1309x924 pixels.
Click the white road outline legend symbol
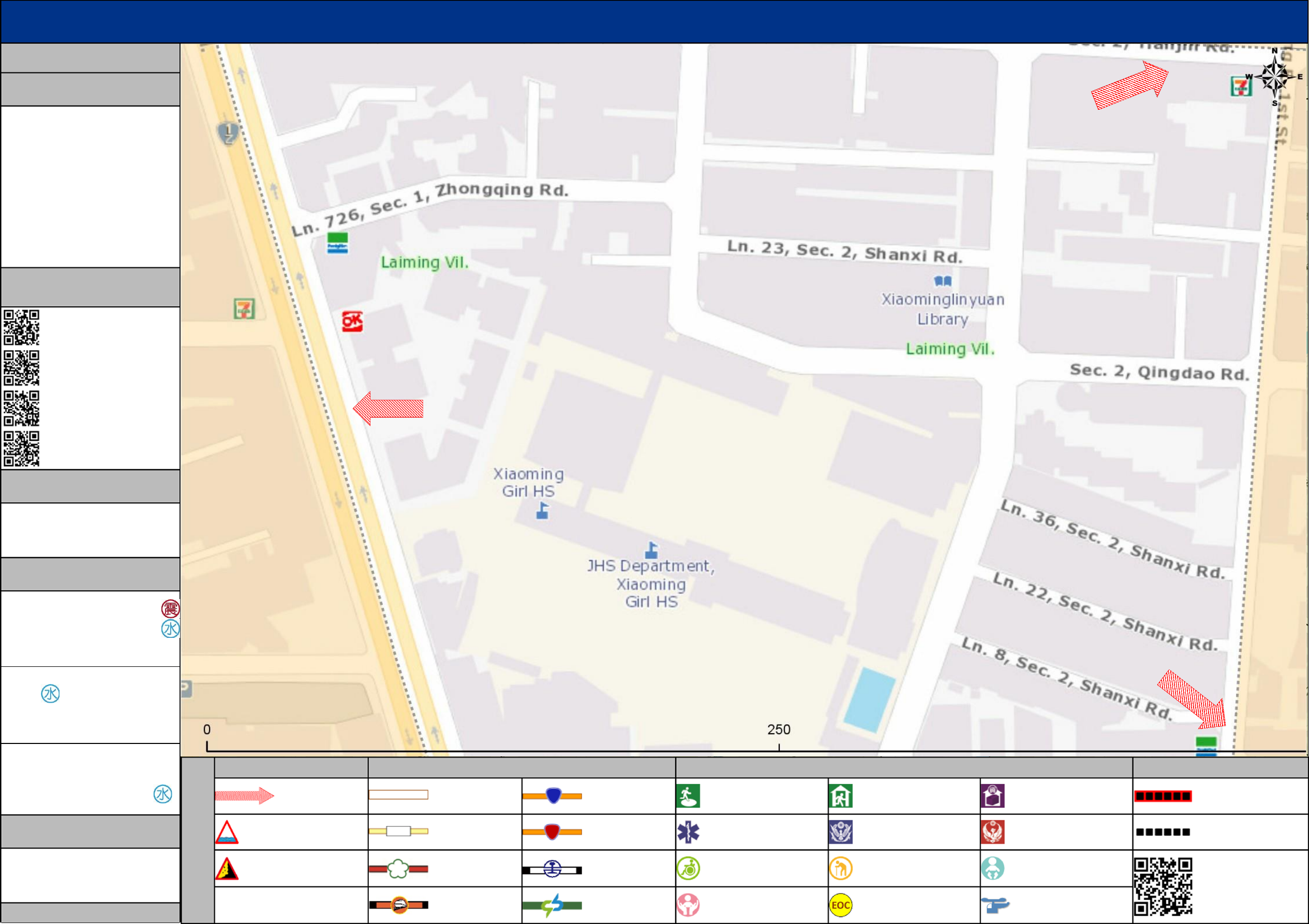pos(398,795)
